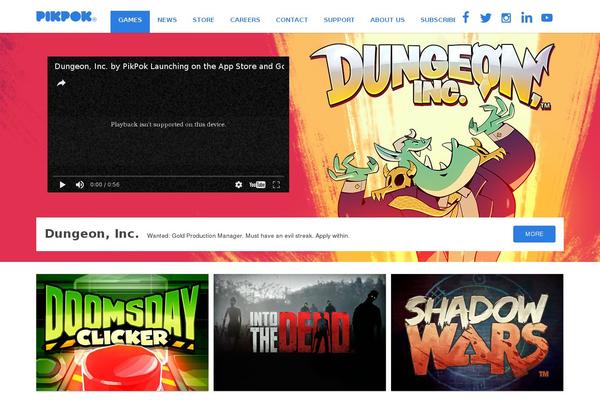Screen dimensions: 600x400
Task: Click the PikPok logo
Action: [66, 17]
